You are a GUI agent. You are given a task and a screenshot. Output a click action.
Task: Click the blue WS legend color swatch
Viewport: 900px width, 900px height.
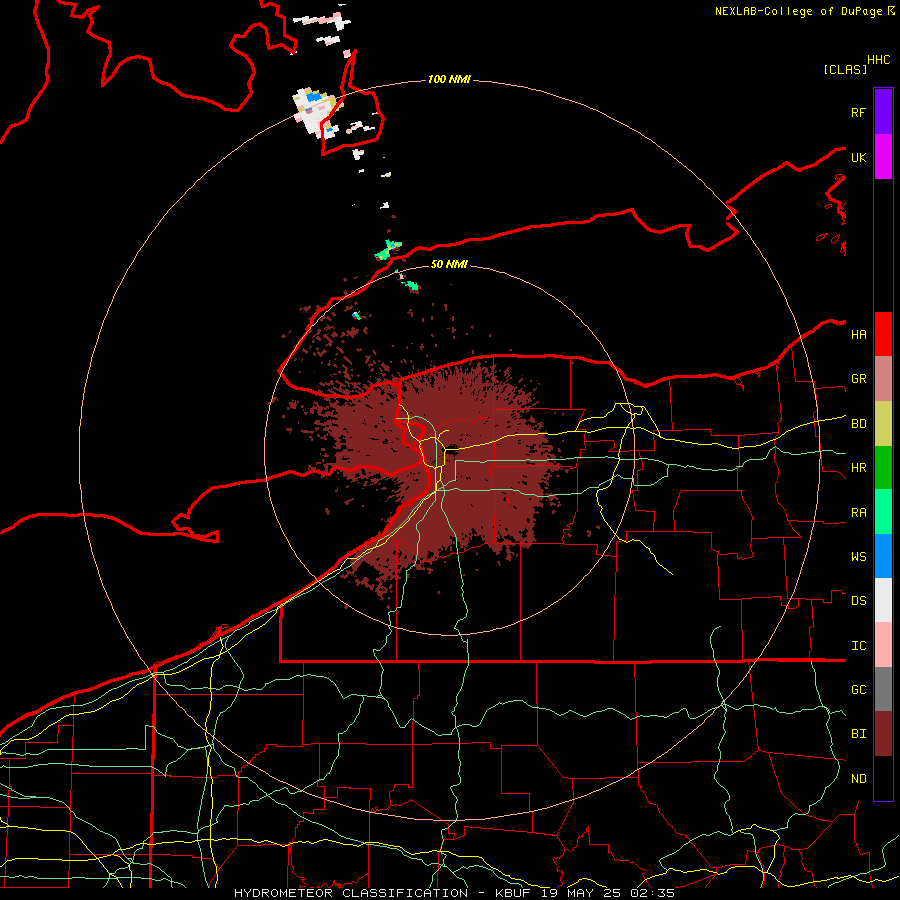click(x=883, y=556)
